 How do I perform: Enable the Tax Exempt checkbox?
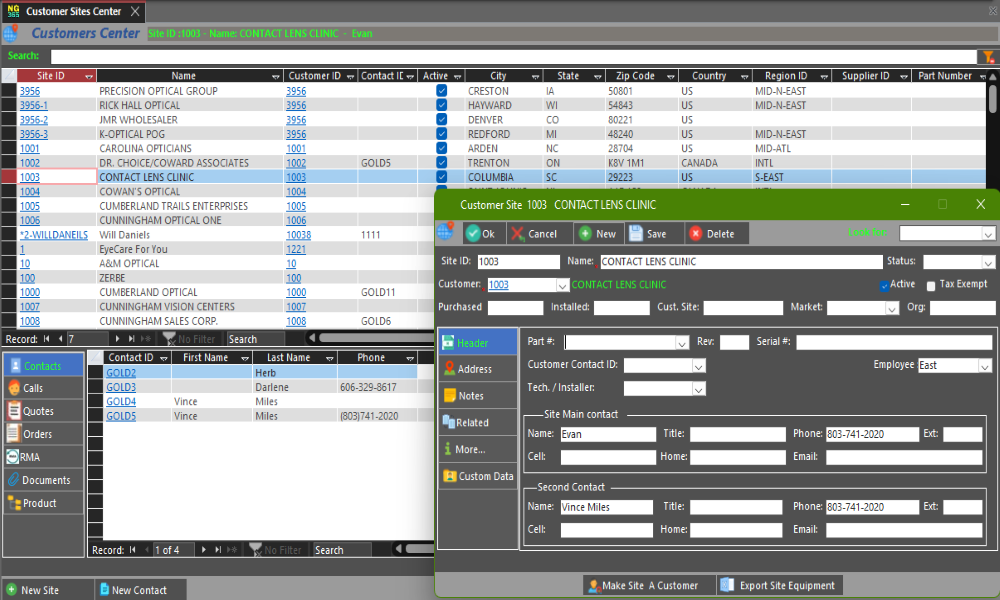(x=931, y=286)
